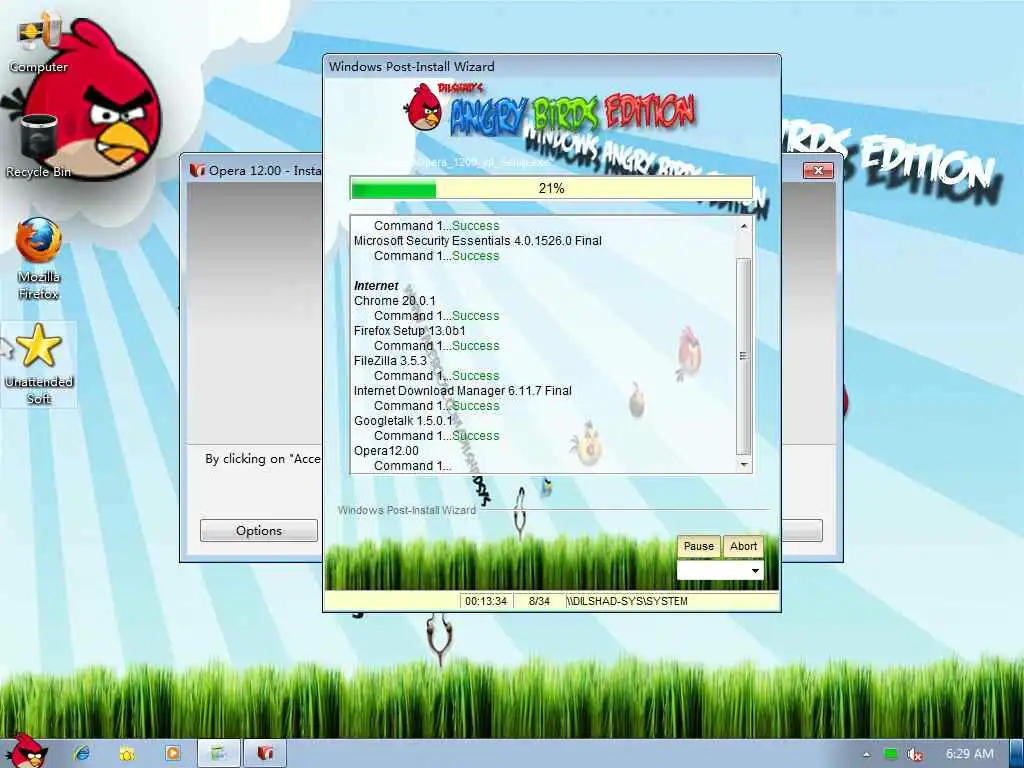1024x768 pixels.
Task: Abort the post-install wizard
Action: pos(743,547)
